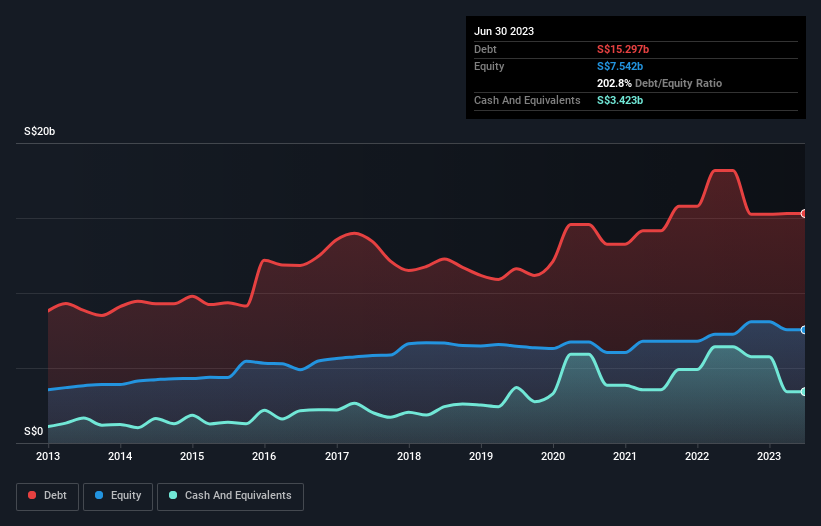Click the blue Equity legend dot
Viewport: 821px width, 526px height.
click(99, 495)
